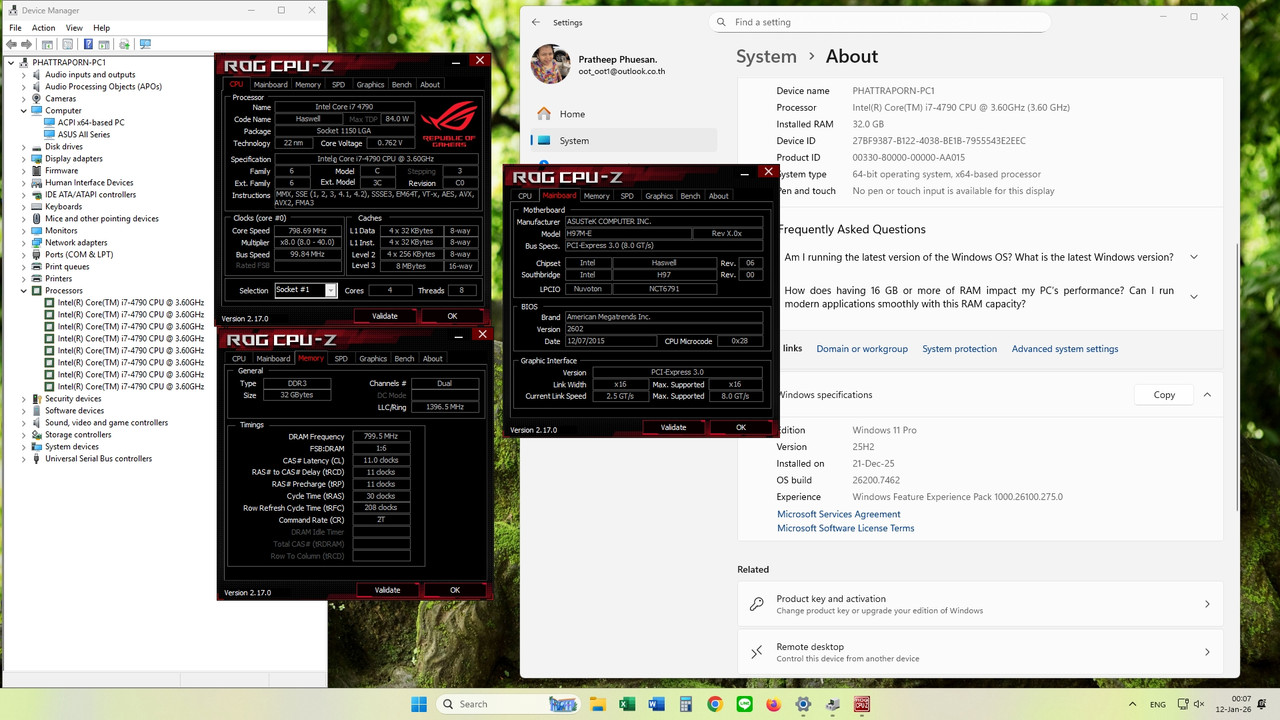Switch to Graphics tab in Memory CPU-Z window
The image size is (1280, 720).
pos(373,359)
